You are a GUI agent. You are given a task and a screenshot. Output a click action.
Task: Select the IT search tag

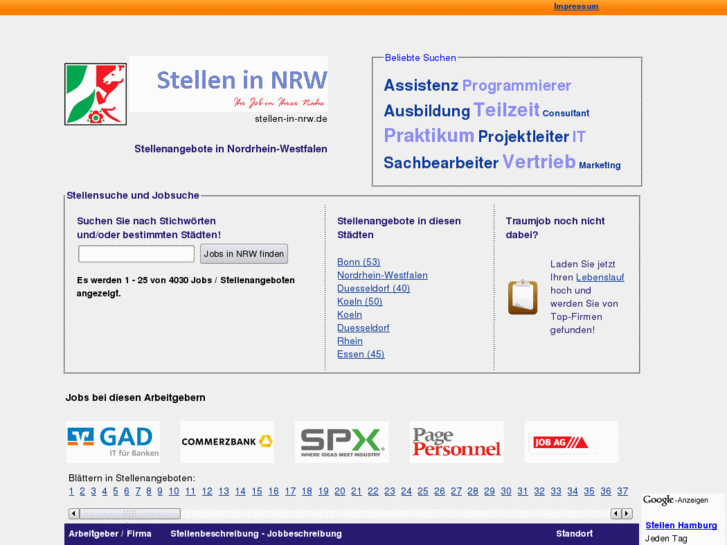coord(579,137)
